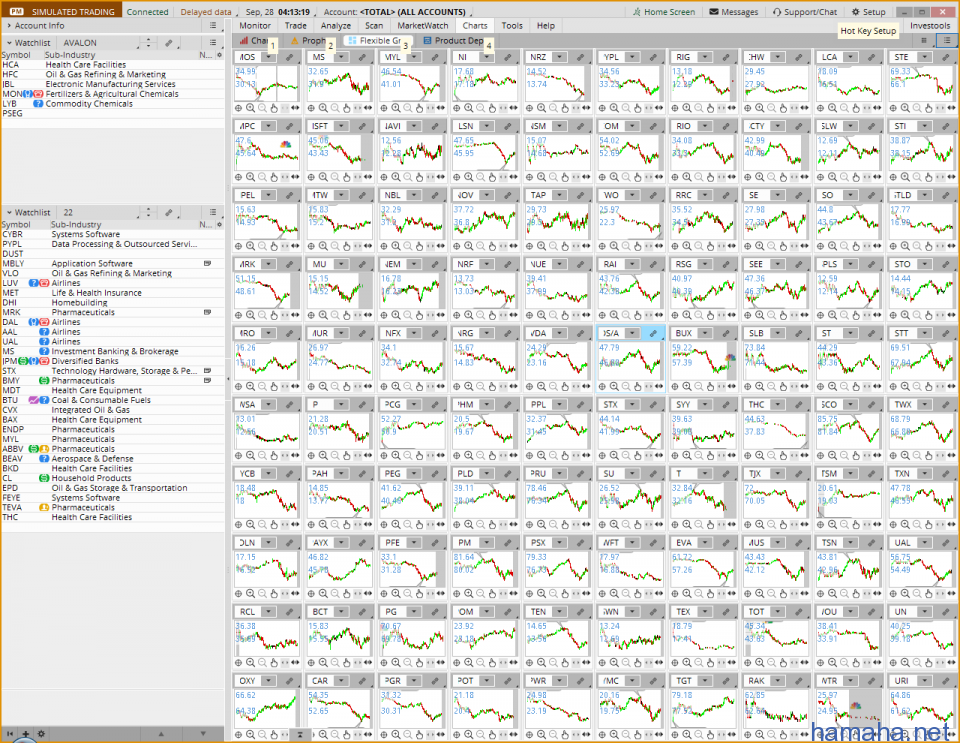Zoom in on the MS chart

click(323, 108)
